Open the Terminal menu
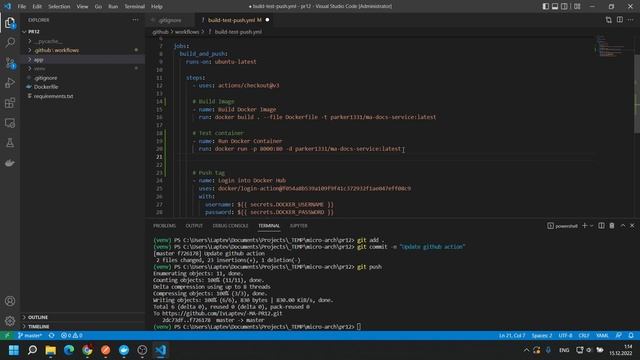 pyautogui.click(x=135, y=7)
